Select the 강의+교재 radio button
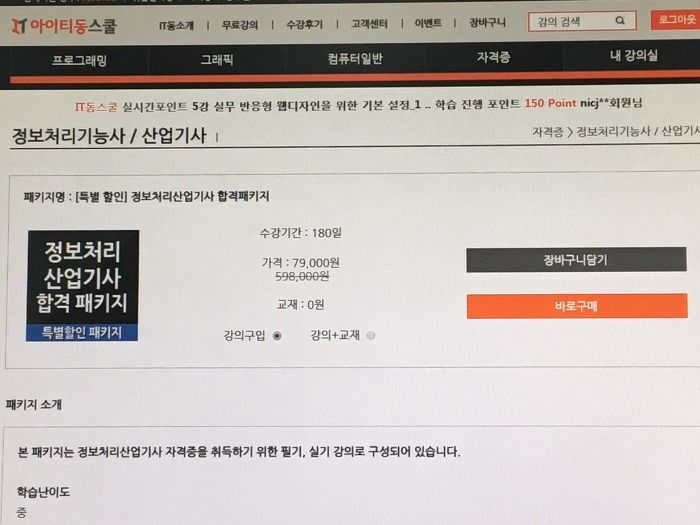Screen dimensions: 700x525 371,335
